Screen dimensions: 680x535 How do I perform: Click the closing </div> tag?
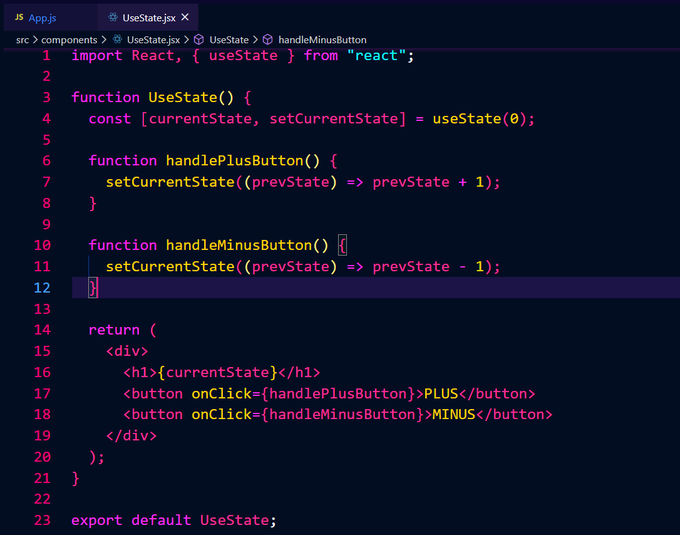131,436
